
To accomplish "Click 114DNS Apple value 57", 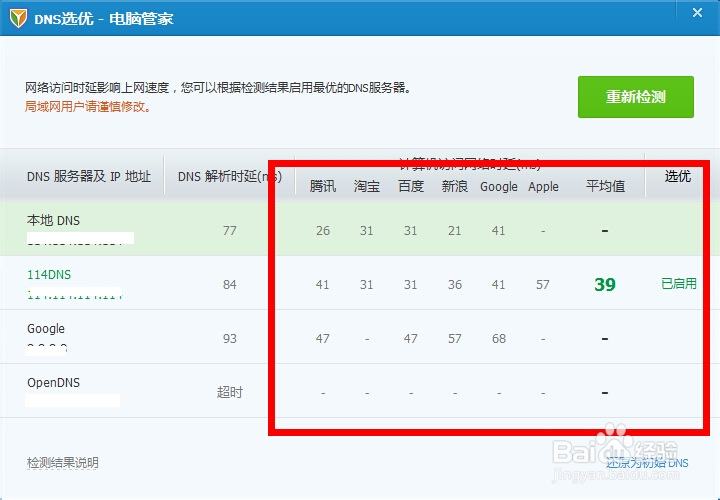I will pyautogui.click(x=543, y=285).
